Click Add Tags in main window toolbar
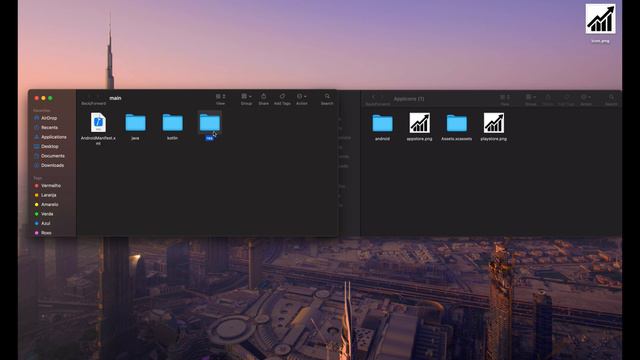 click(282, 99)
